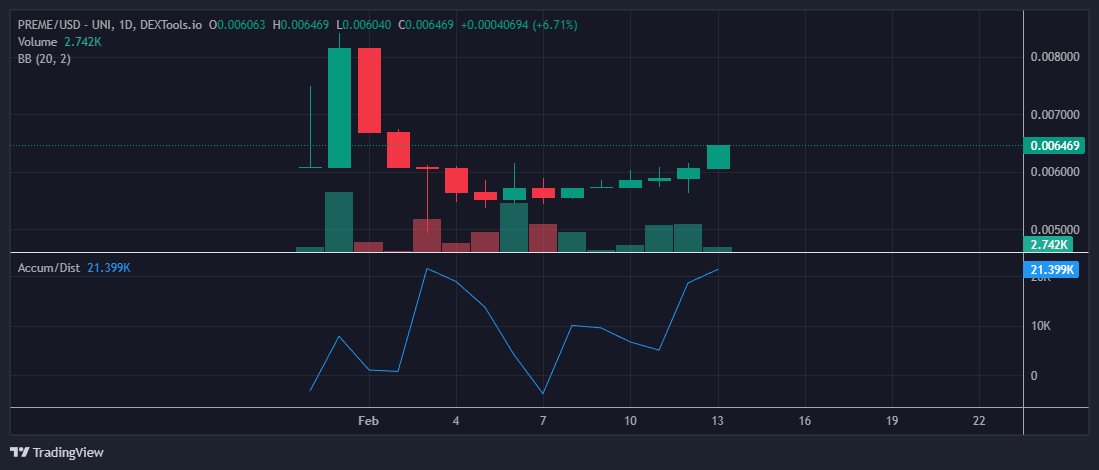The height and width of the screenshot is (470, 1099).
Task: Click the 0.005000 price axis label
Action: point(1055,230)
